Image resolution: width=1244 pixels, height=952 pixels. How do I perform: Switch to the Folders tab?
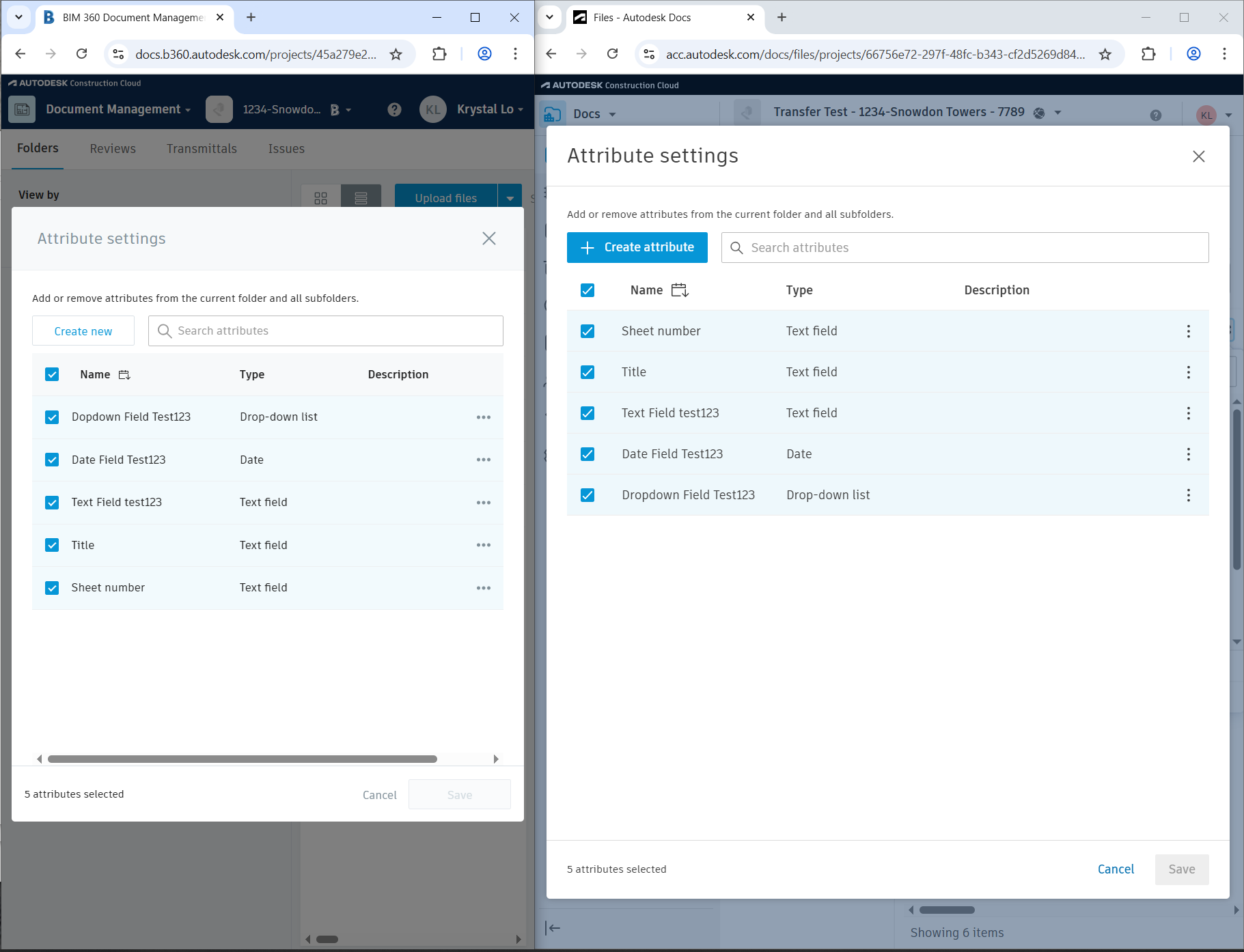click(x=38, y=148)
